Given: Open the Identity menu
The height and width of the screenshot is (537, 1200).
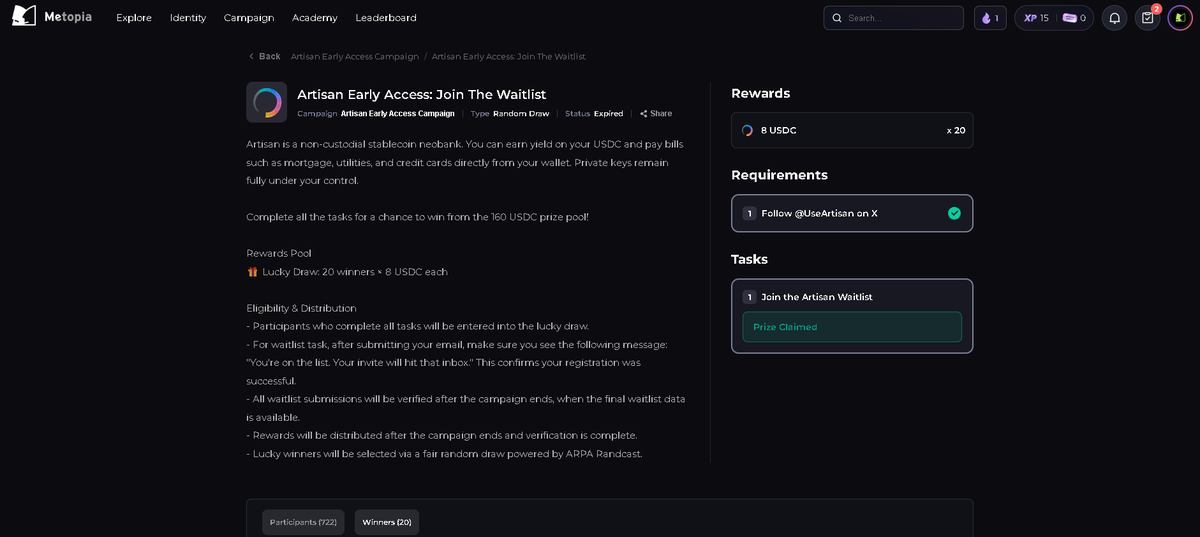Looking at the screenshot, I should pyautogui.click(x=188, y=18).
